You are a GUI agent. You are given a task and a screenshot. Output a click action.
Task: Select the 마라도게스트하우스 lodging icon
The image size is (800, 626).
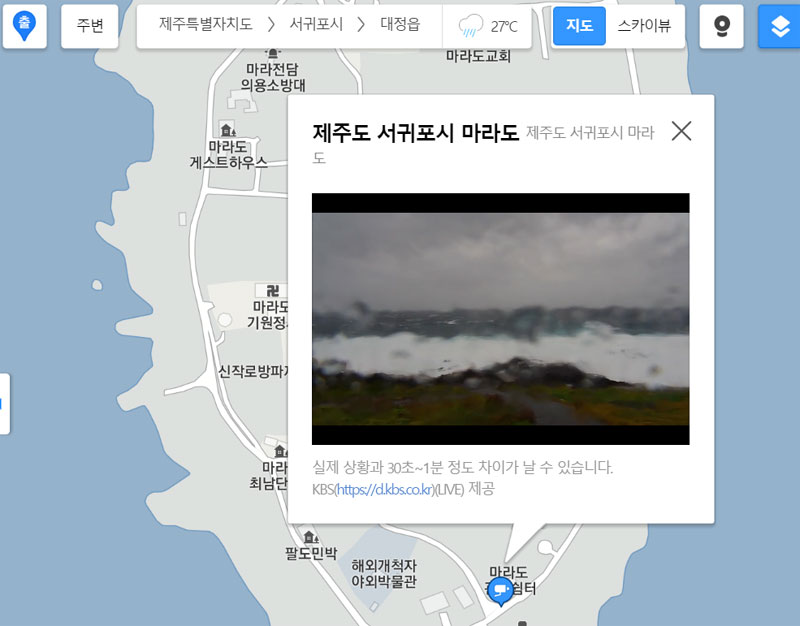227,130
